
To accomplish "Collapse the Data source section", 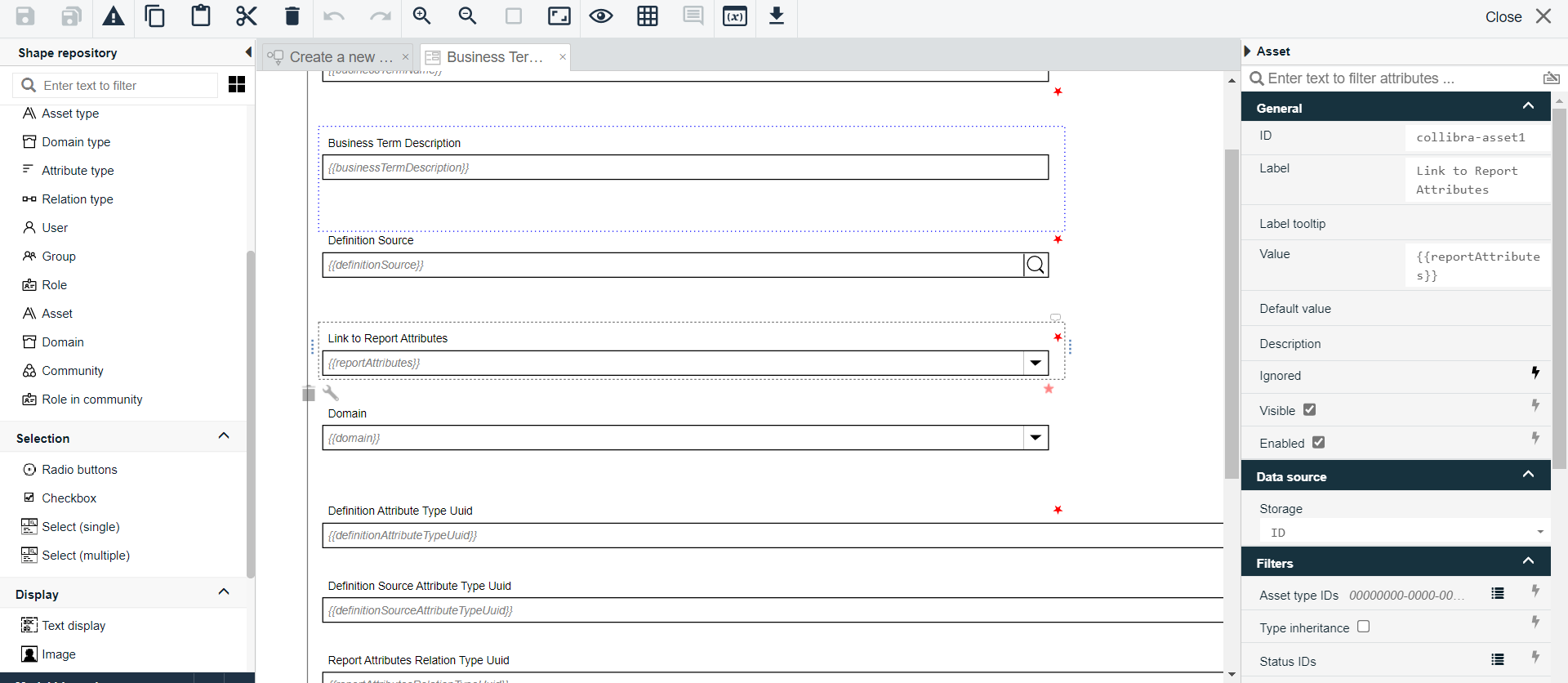I will point(1528,475).
